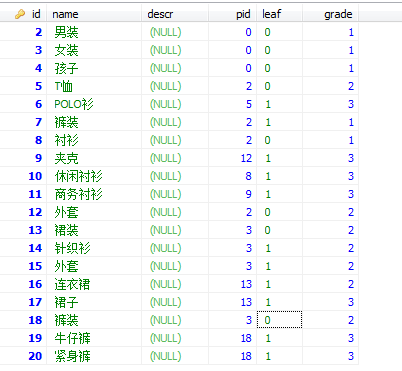Viewport: 402px width, 371px height.
Task: Click the focused leaf cell in row 18
Action: click(279, 320)
